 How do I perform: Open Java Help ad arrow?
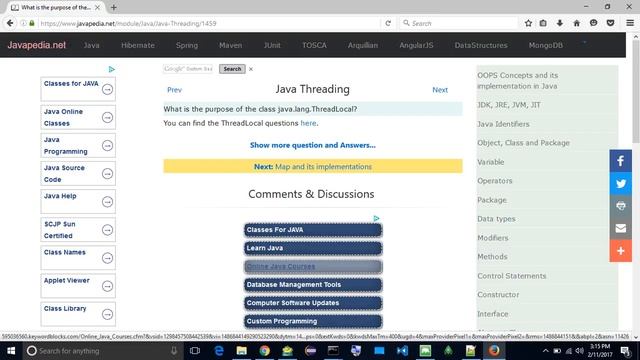(x=107, y=202)
